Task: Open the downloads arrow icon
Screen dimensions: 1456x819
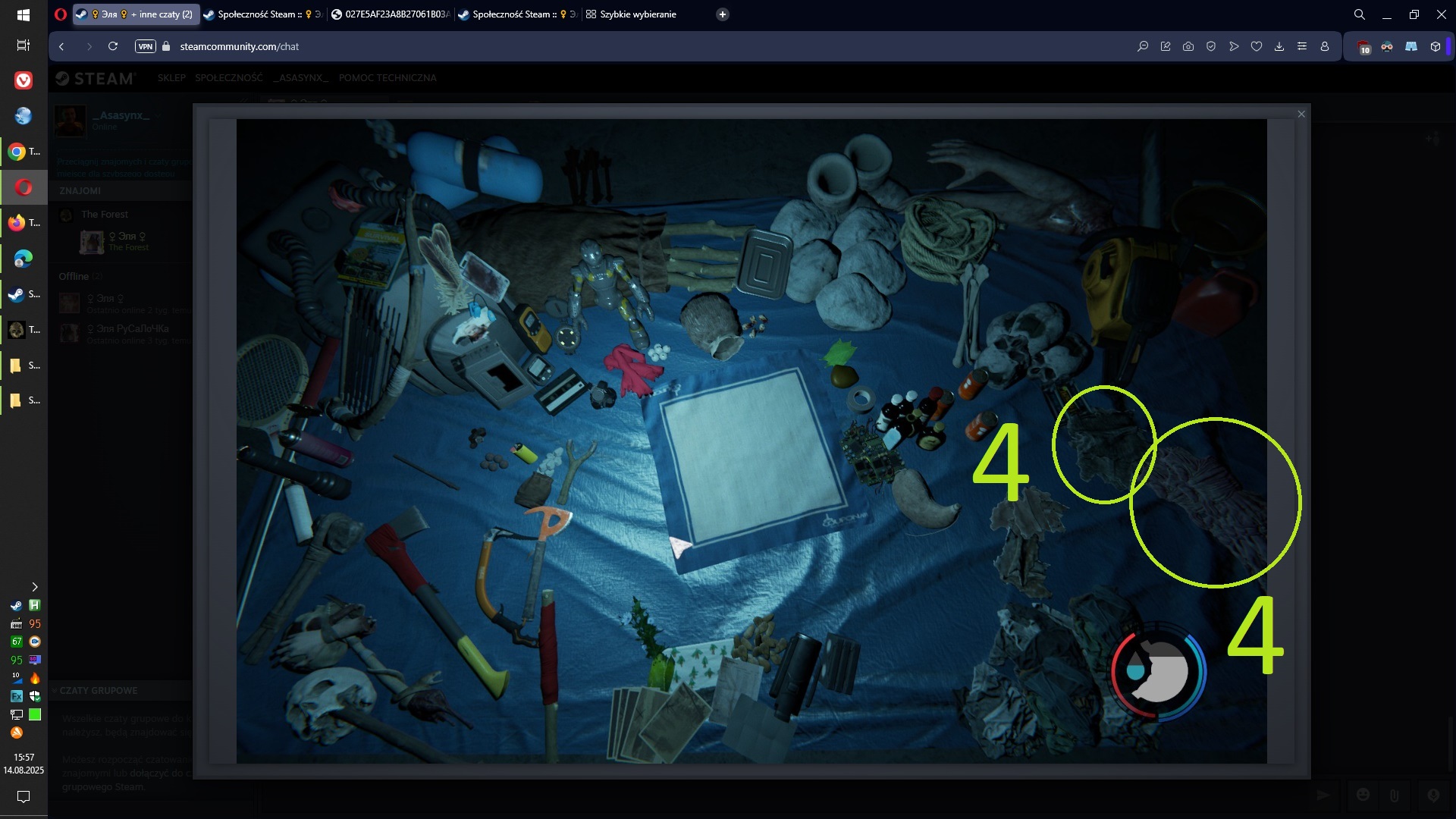Action: 1279,46
